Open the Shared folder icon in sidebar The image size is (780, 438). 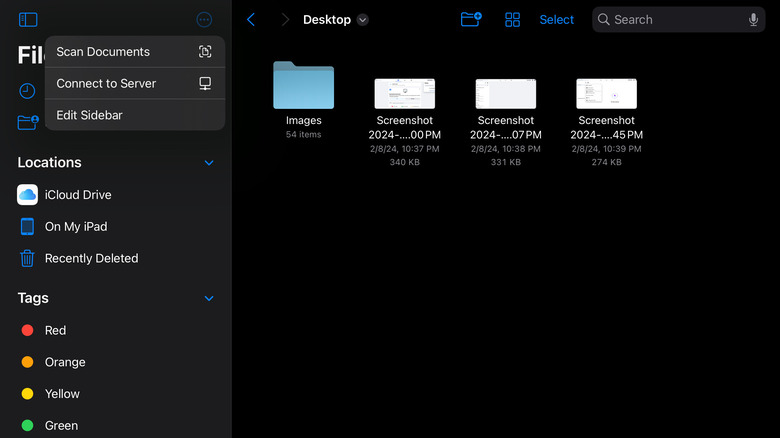28,122
